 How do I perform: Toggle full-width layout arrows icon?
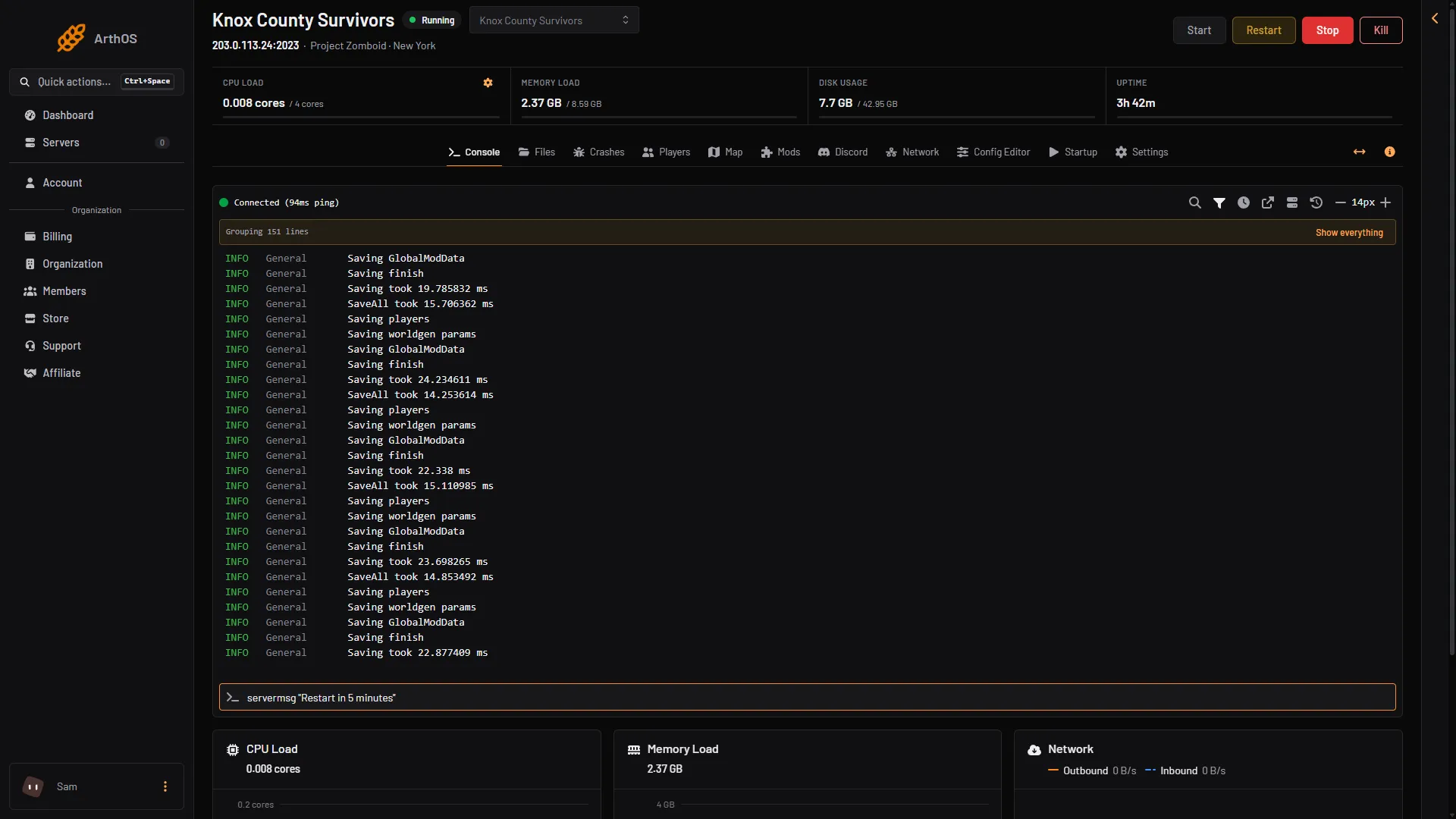[x=1359, y=152]
